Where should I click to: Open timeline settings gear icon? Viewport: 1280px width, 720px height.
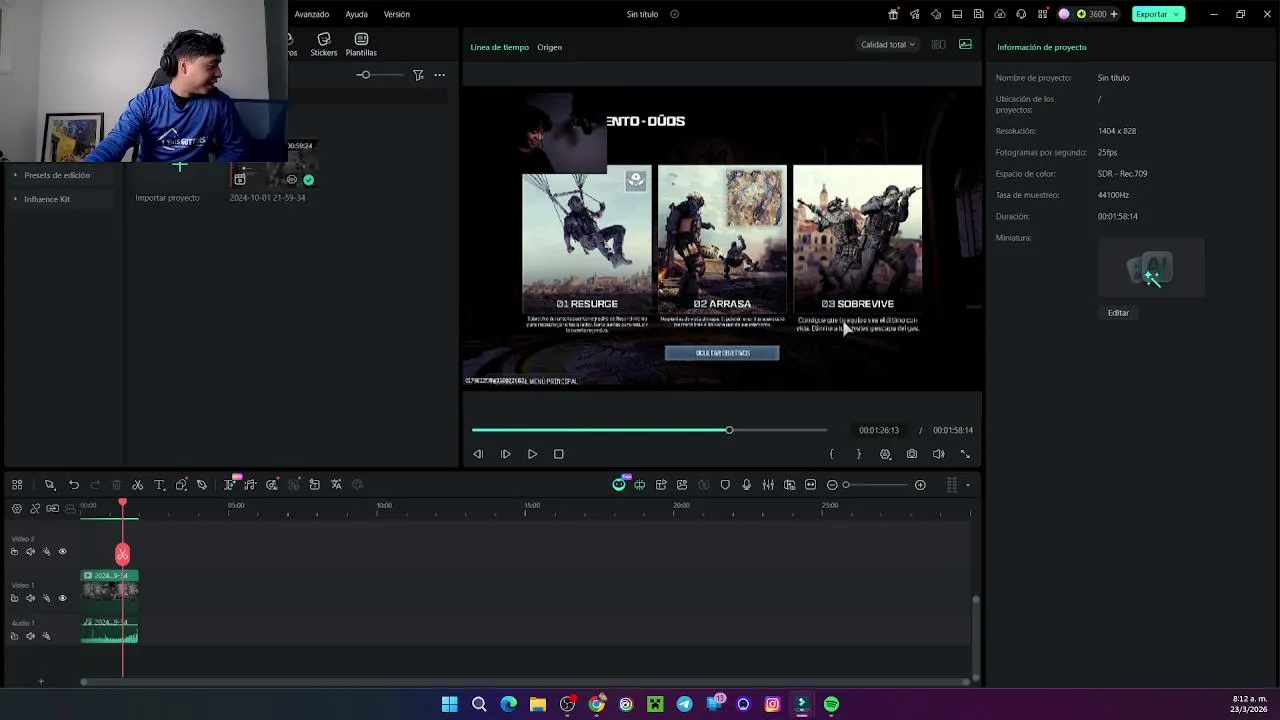coord(16,508)
